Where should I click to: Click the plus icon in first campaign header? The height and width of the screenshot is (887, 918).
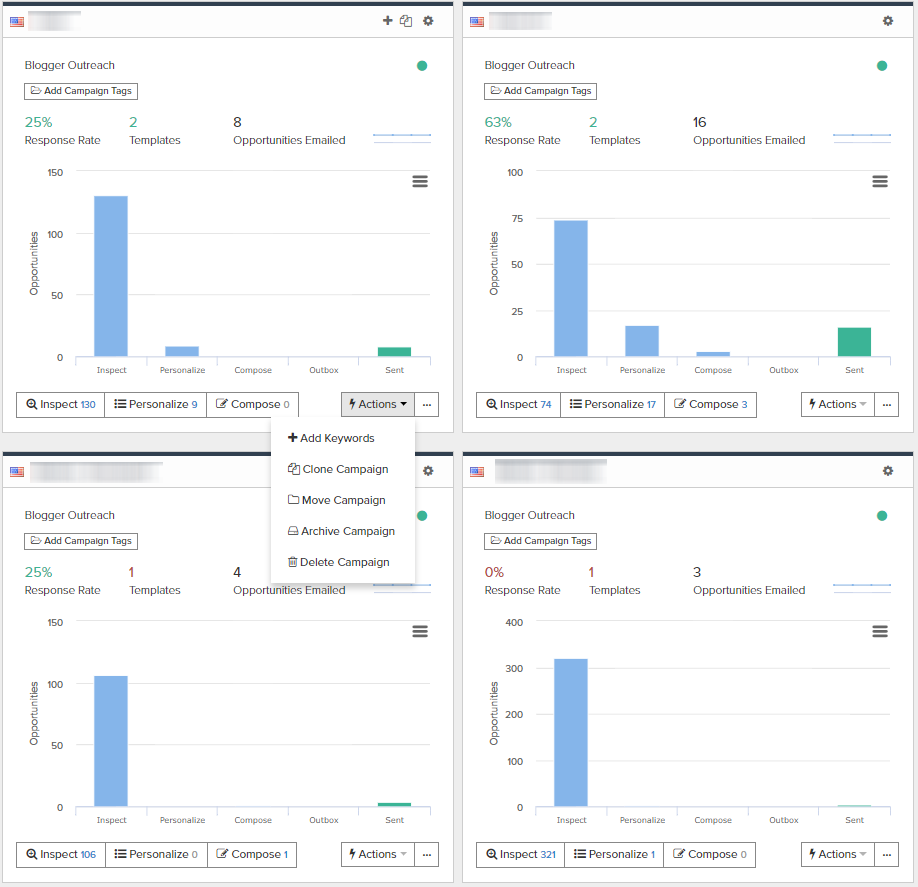pyautogui.click(x=388, y=20)
